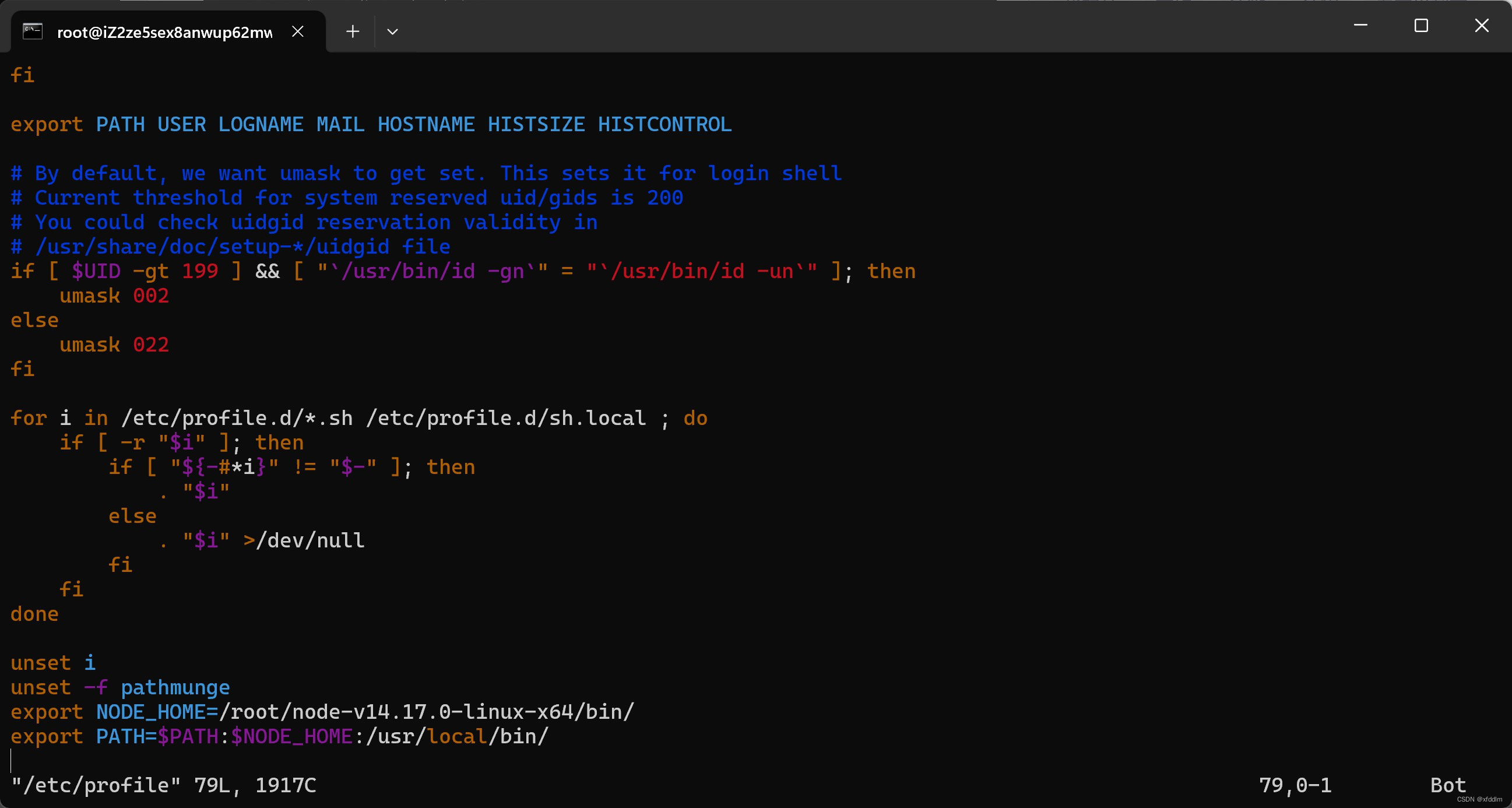Select the export PATH line
Viewport: 1512px width, 808px height.
[280, 735]
